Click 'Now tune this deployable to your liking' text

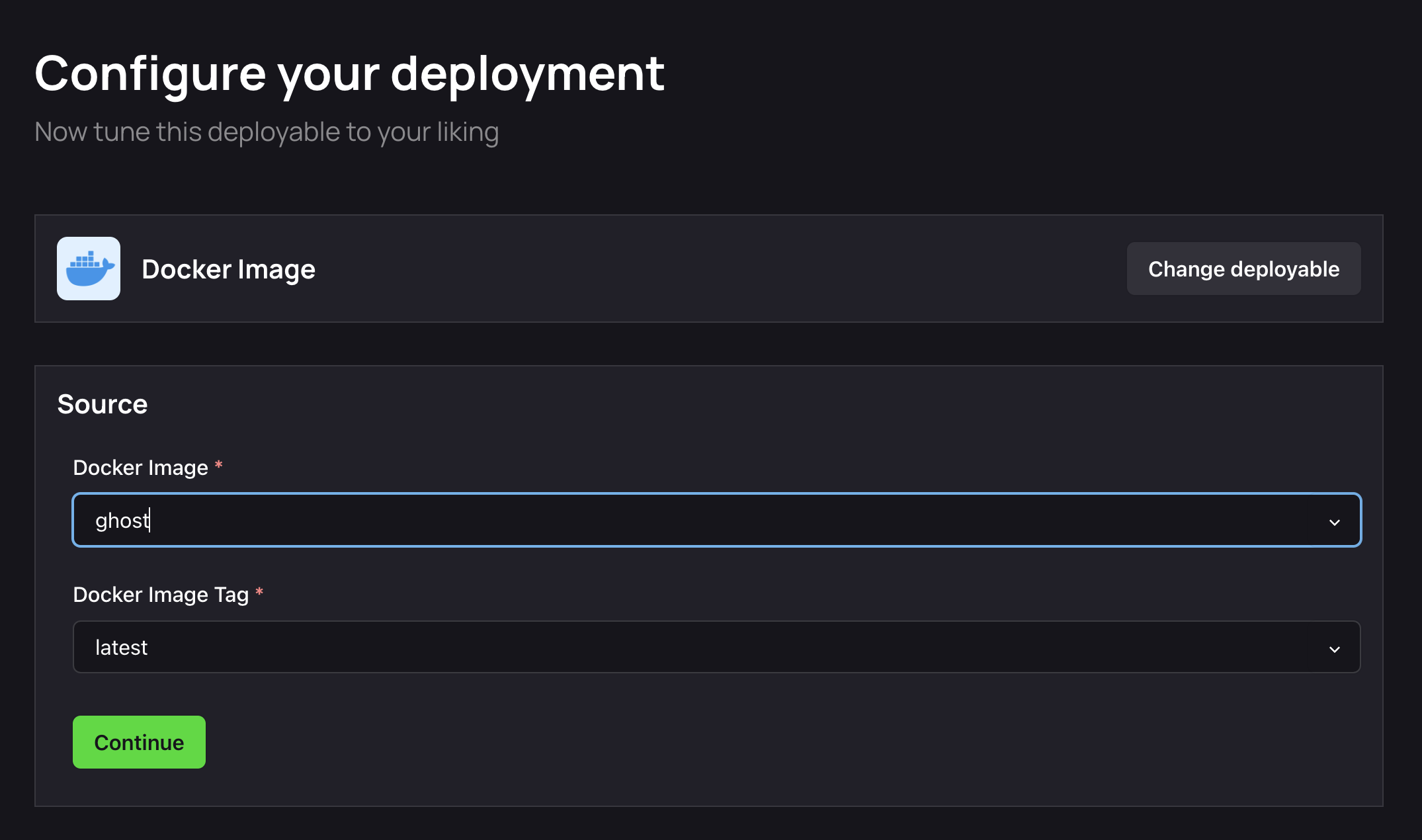point(267,132)
